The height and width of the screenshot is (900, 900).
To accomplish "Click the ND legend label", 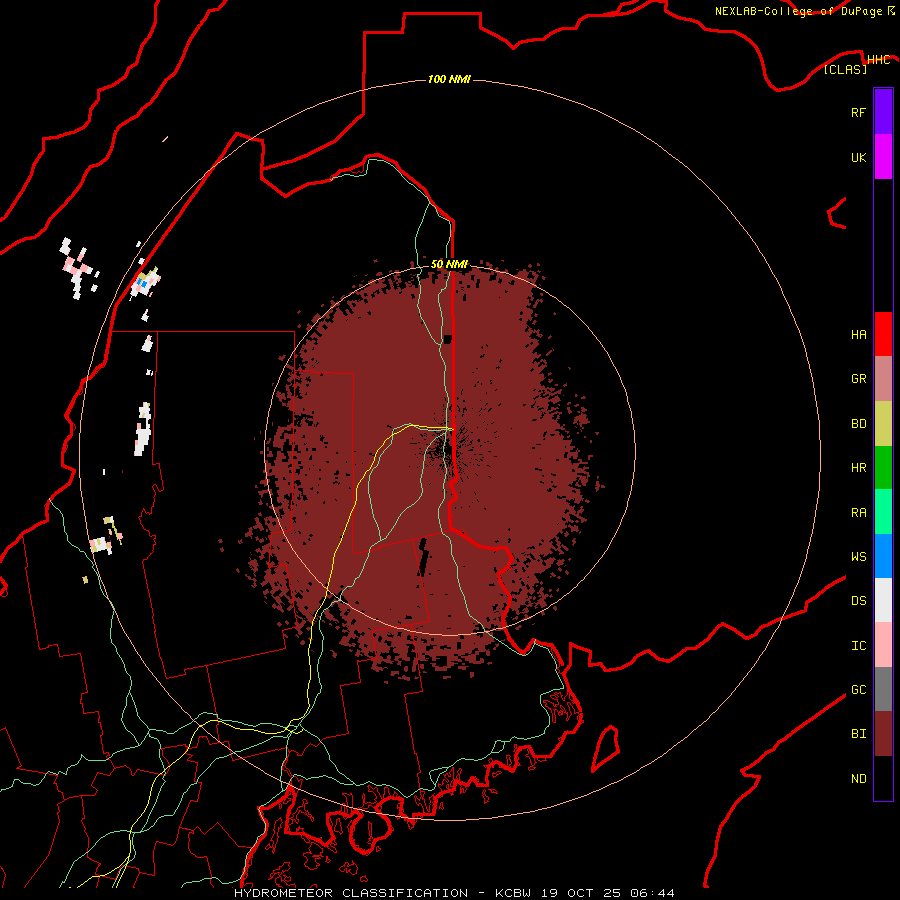I will [x=858, y=779].
